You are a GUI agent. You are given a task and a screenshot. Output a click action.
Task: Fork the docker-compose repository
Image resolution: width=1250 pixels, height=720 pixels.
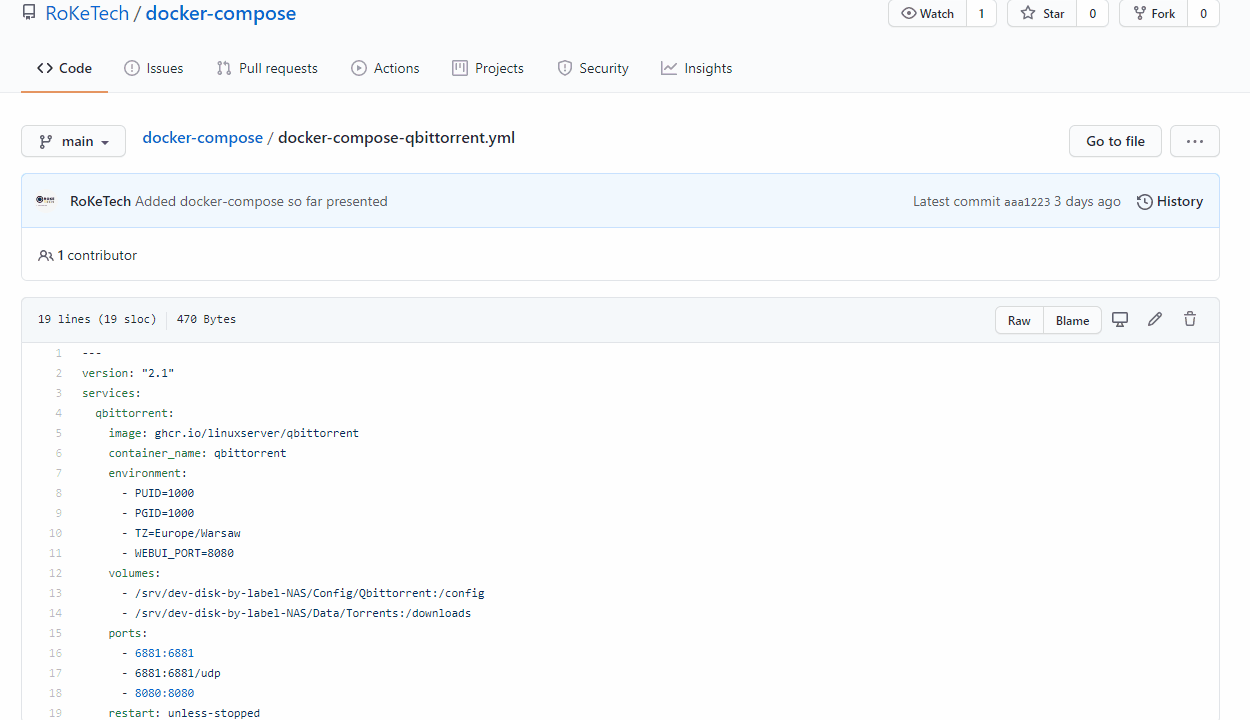1154,14
